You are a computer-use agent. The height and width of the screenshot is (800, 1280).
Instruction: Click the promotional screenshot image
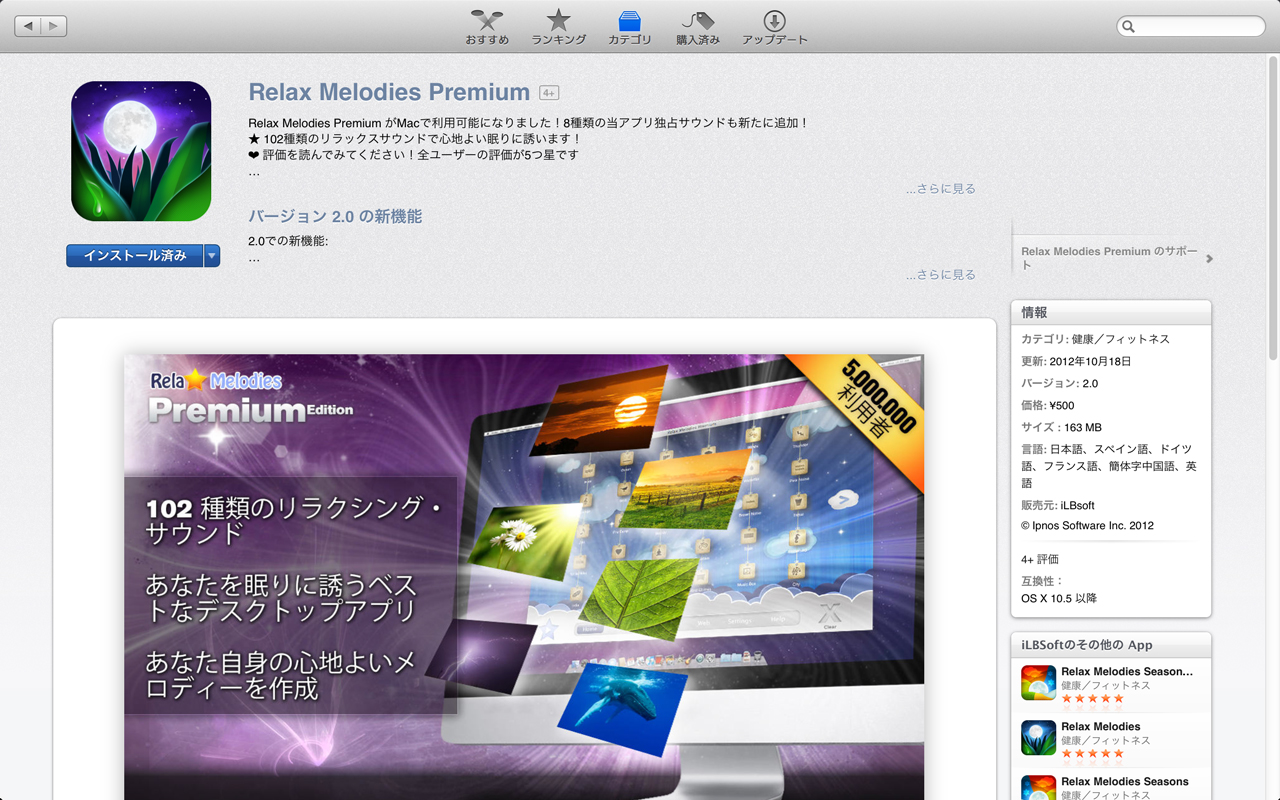pyautogui.click(x=524, y=577)
